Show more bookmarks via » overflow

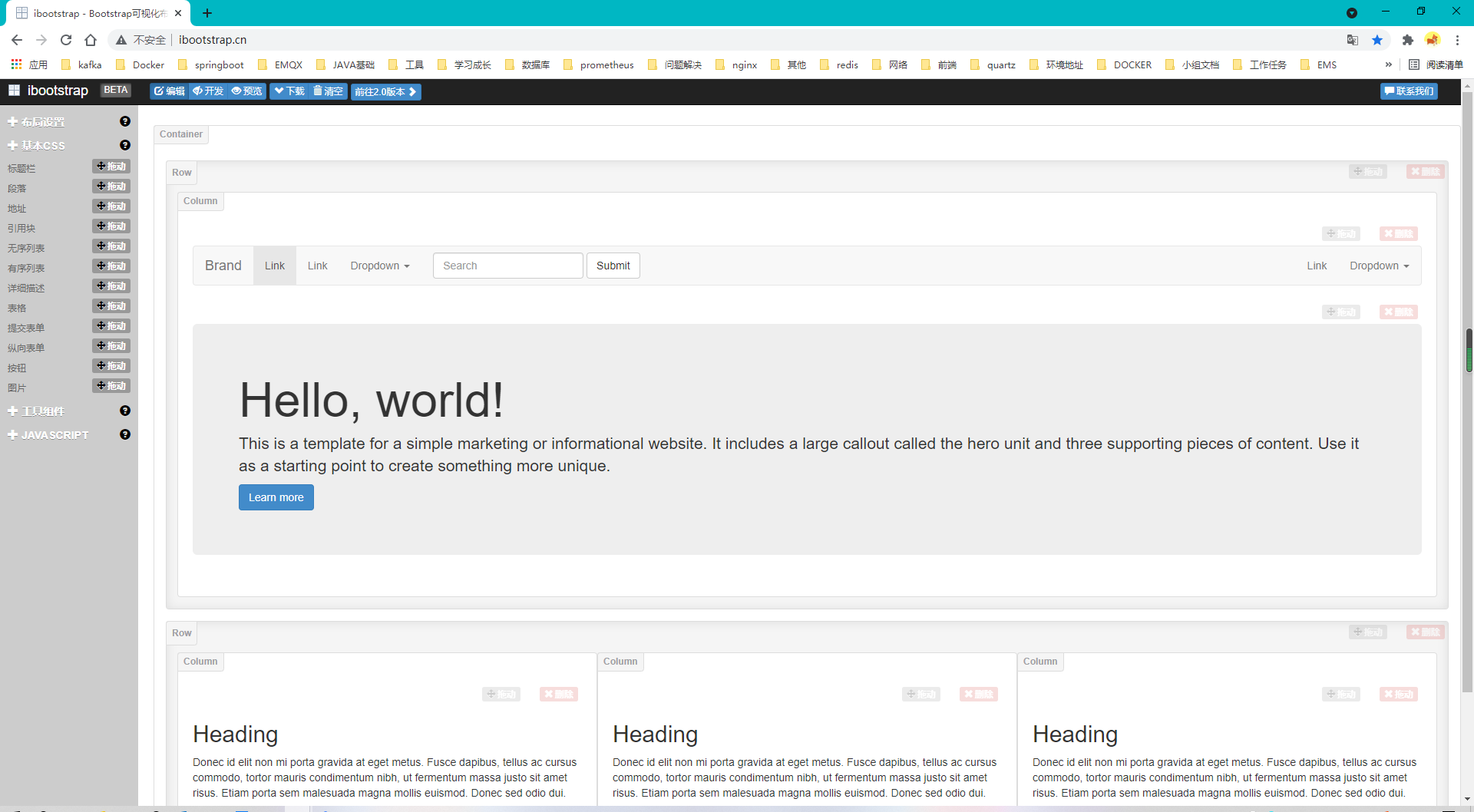tap(1388, 64)
